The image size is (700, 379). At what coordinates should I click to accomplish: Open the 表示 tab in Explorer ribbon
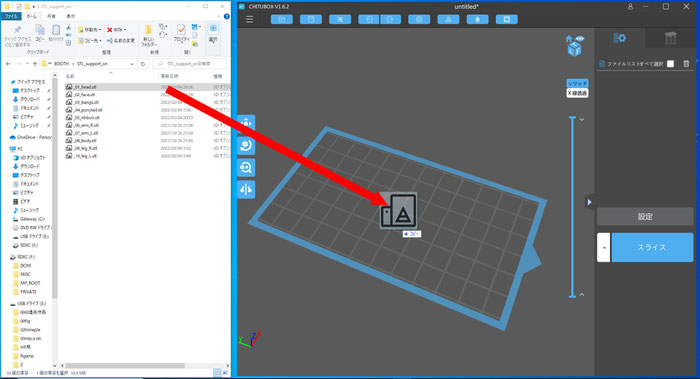coord(71,16)
